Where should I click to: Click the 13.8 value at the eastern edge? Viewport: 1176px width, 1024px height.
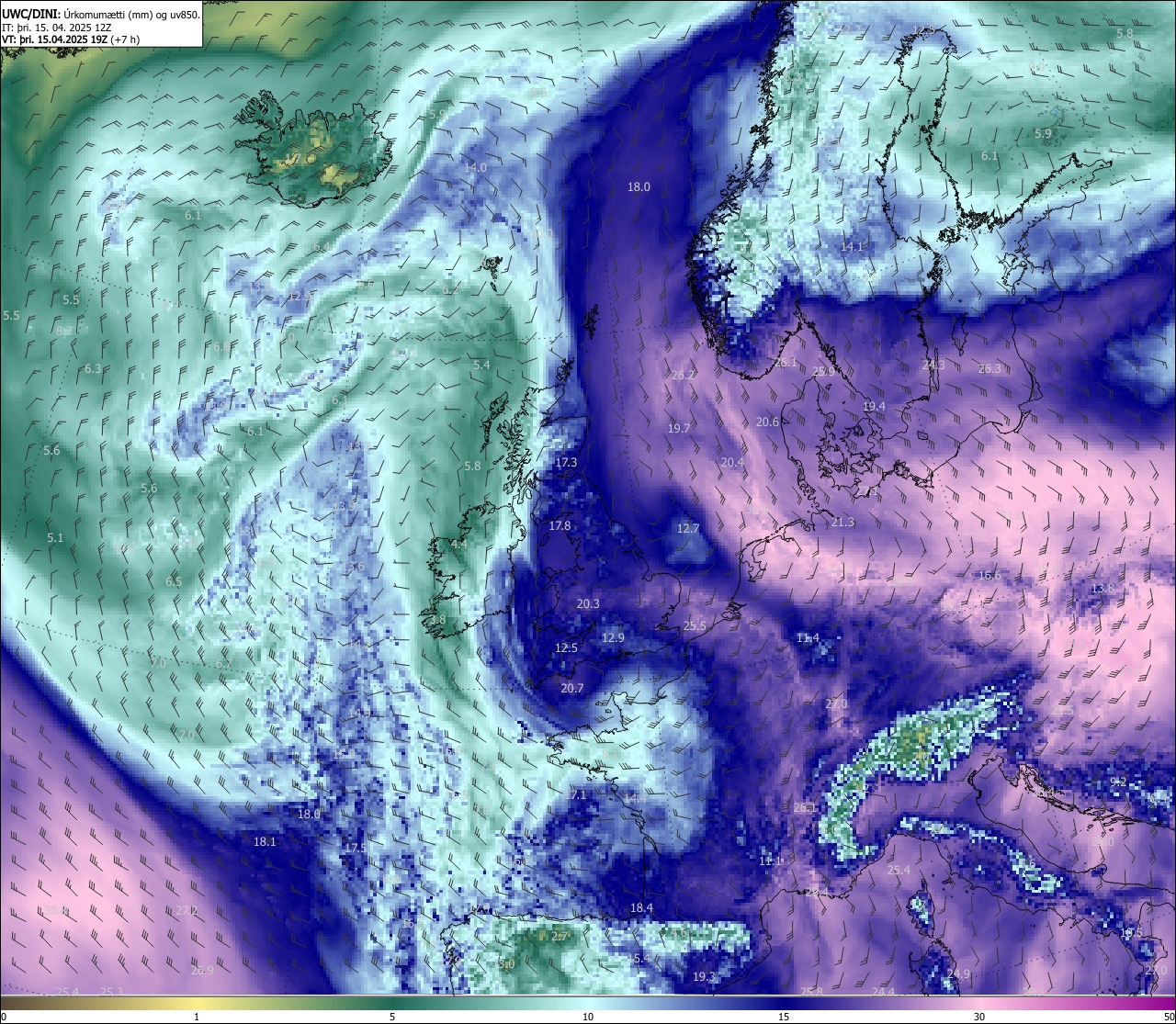pyautogui.click(x=1102, y=589)
